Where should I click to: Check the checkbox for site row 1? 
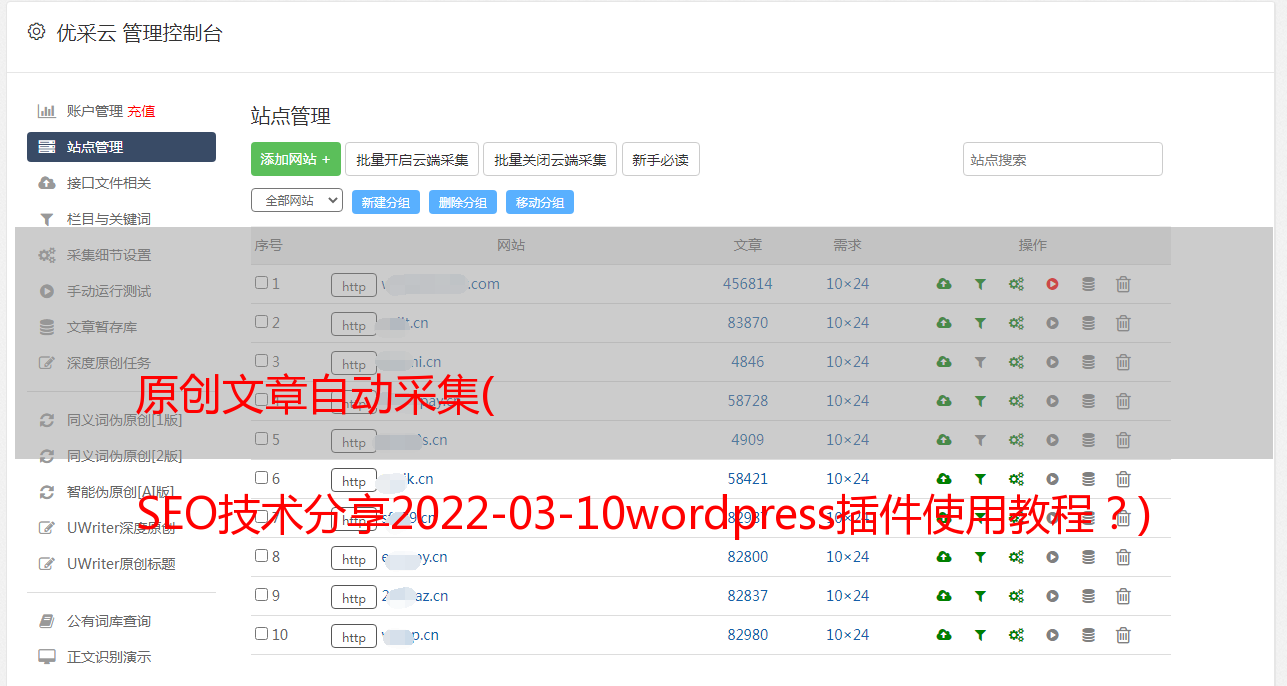[261, 283]
